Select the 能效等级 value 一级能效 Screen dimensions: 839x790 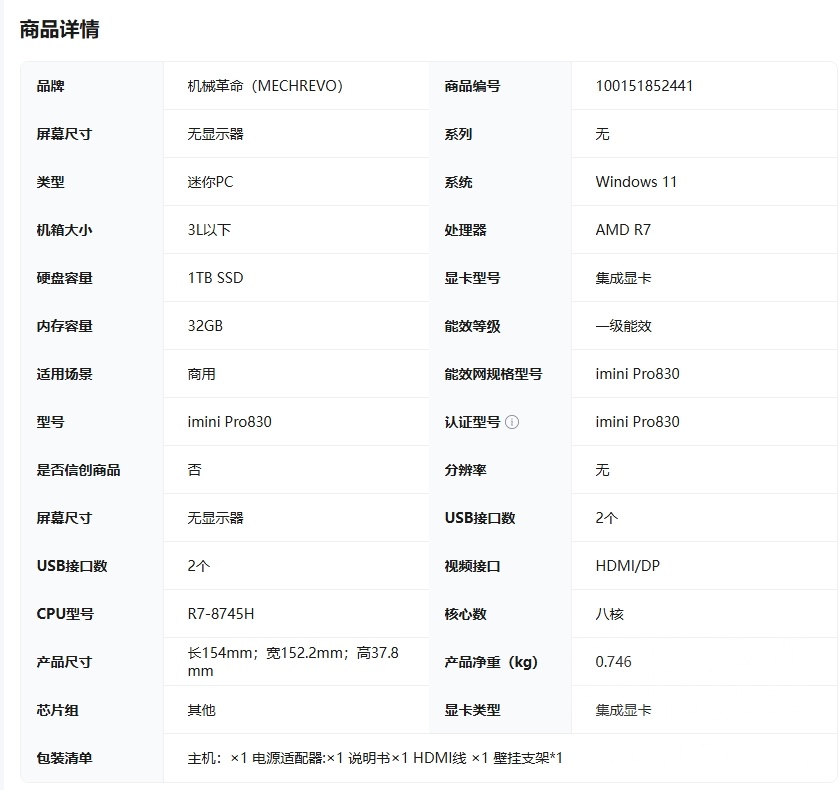tap(624, 325)
